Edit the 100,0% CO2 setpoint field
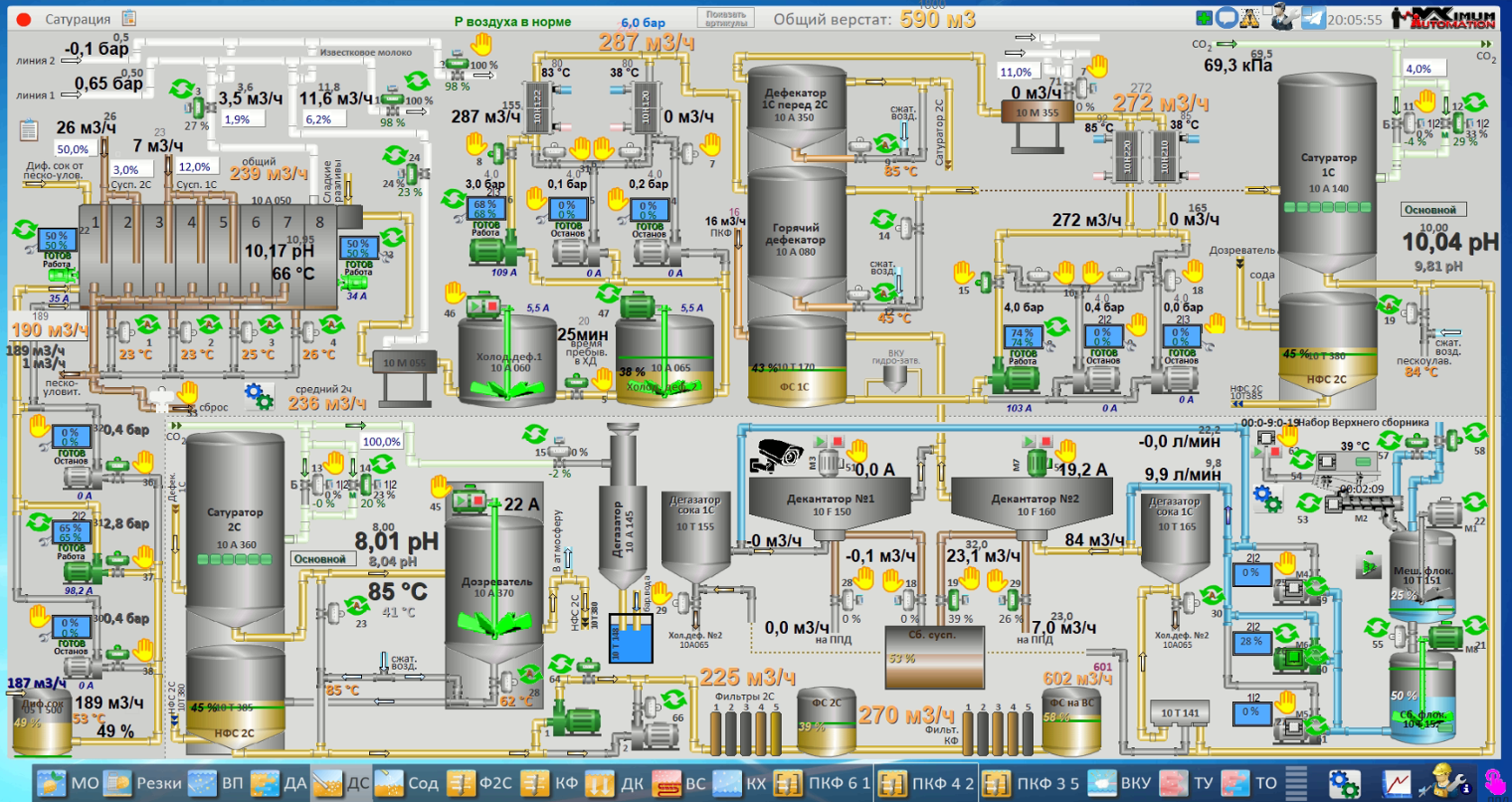Screen dimensions: 1512x802 pyautogui.click(x=382, y=441)
